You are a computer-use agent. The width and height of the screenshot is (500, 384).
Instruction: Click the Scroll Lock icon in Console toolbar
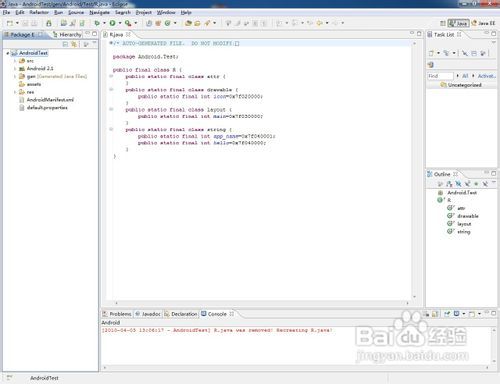pyautogui.click(x=435, y=314)
